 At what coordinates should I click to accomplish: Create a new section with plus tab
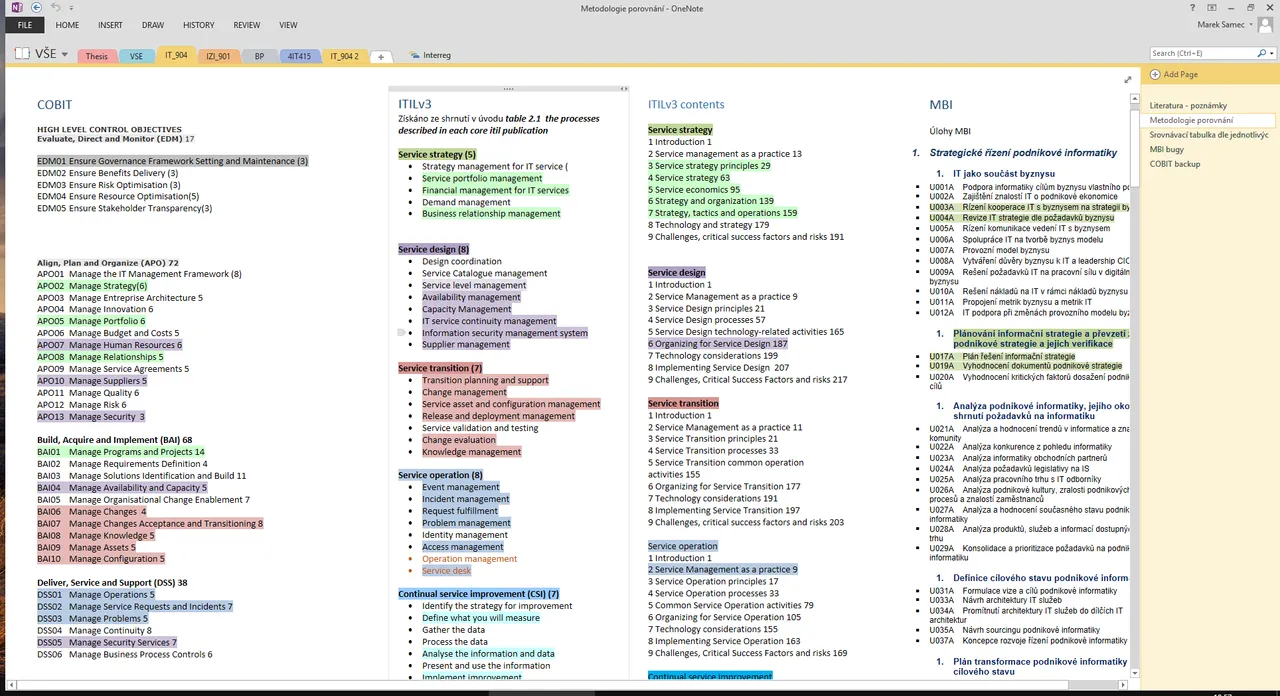381,57
